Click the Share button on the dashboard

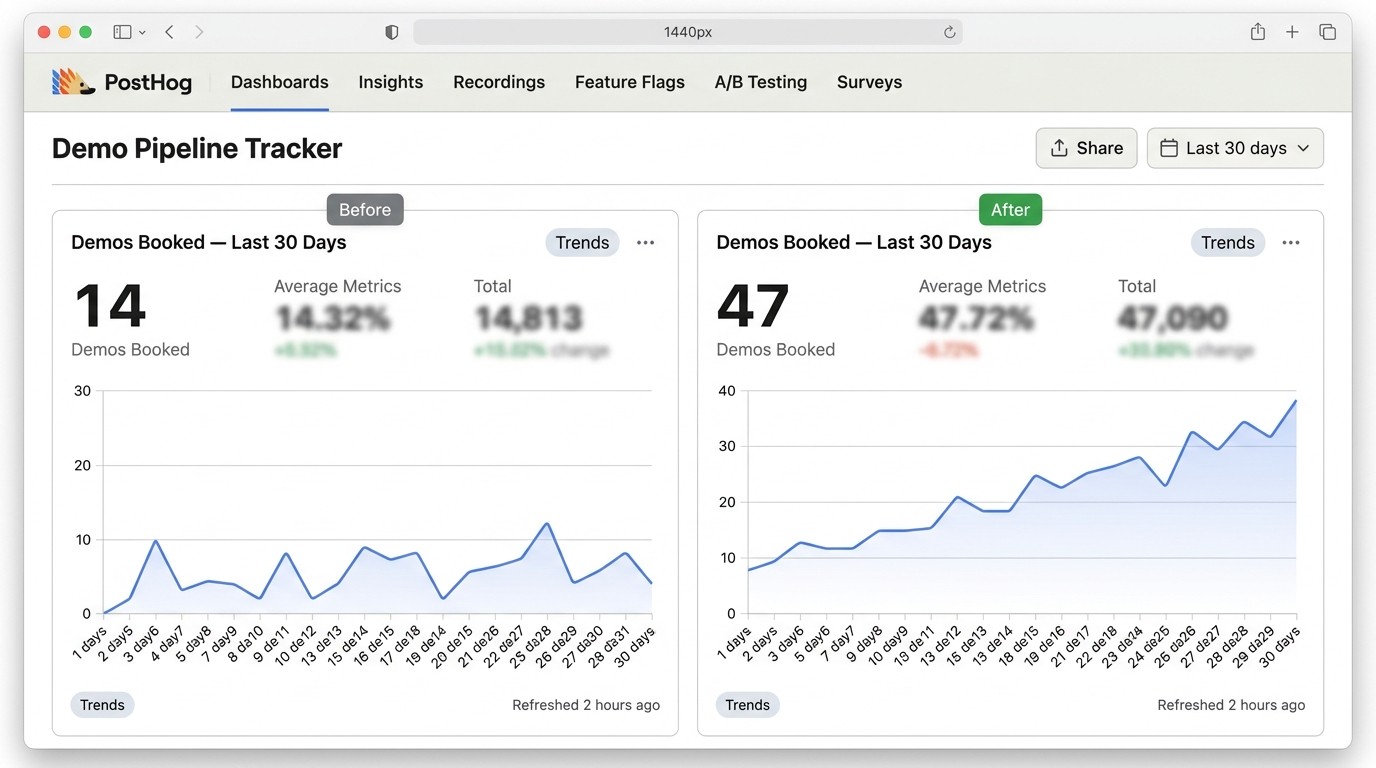point(1086,147)
